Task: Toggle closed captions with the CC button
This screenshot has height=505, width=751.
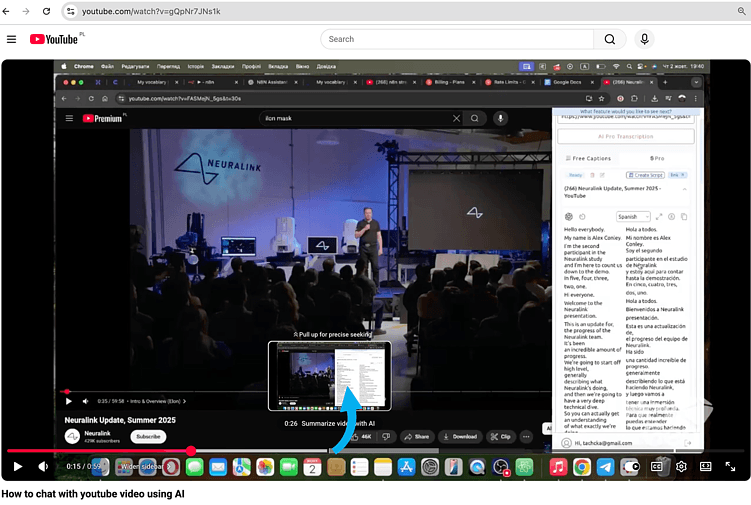Action: click(x=656, y=466)
